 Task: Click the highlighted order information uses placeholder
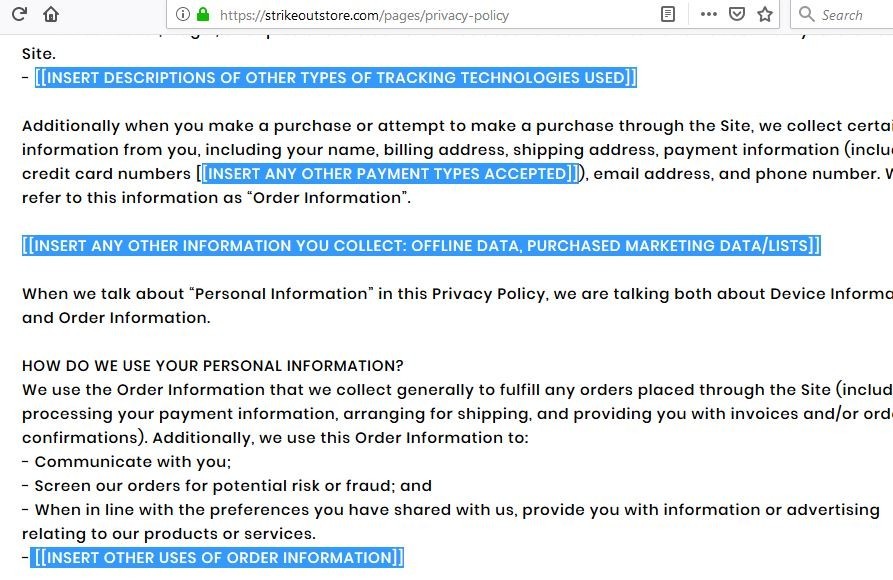tap(216, 557)
